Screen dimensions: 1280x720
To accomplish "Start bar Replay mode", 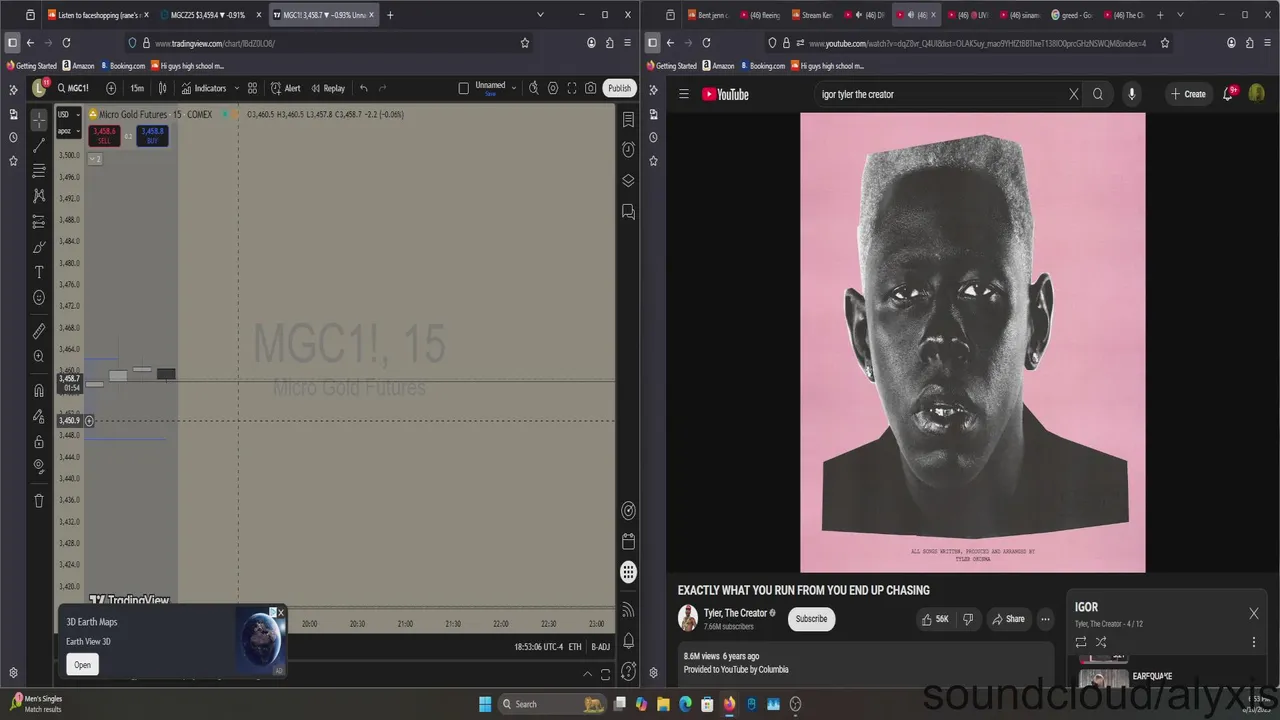I will point(328,88).
